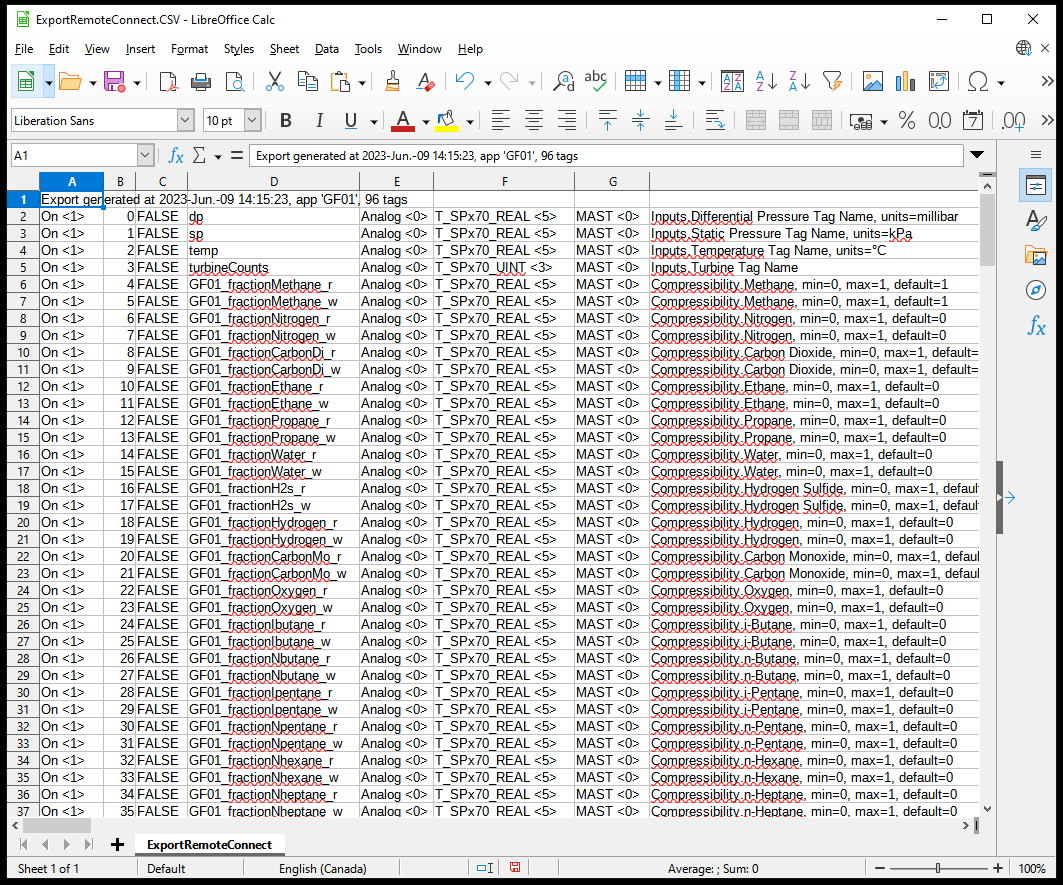Click the Print icon in toolbar
The image size is (1063, 885).
point(201,82)
